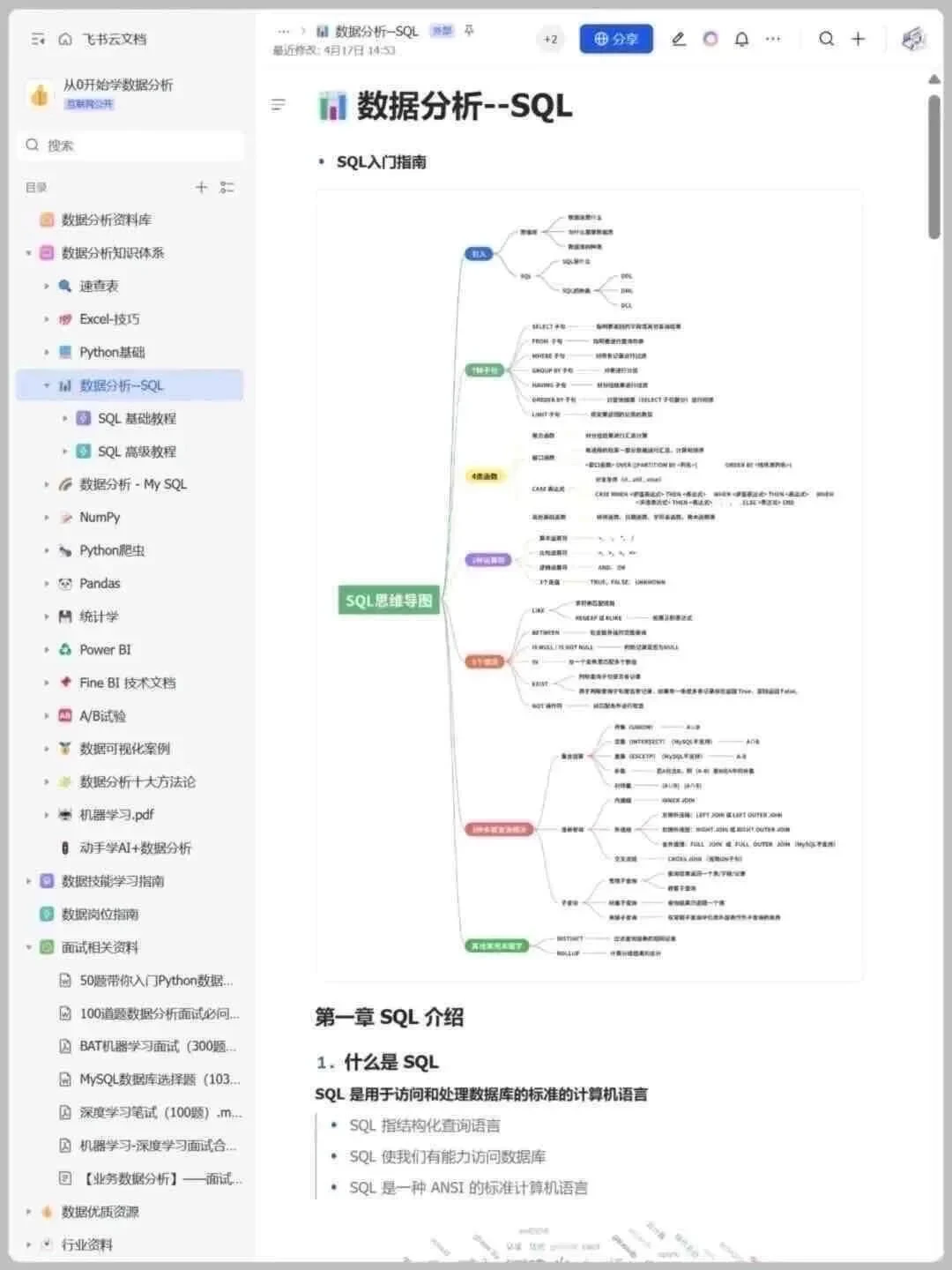This screenshot has height=1270, width=952.
Task: Expand the NumPy sidebar section
Action: click(x=46, y=517)
